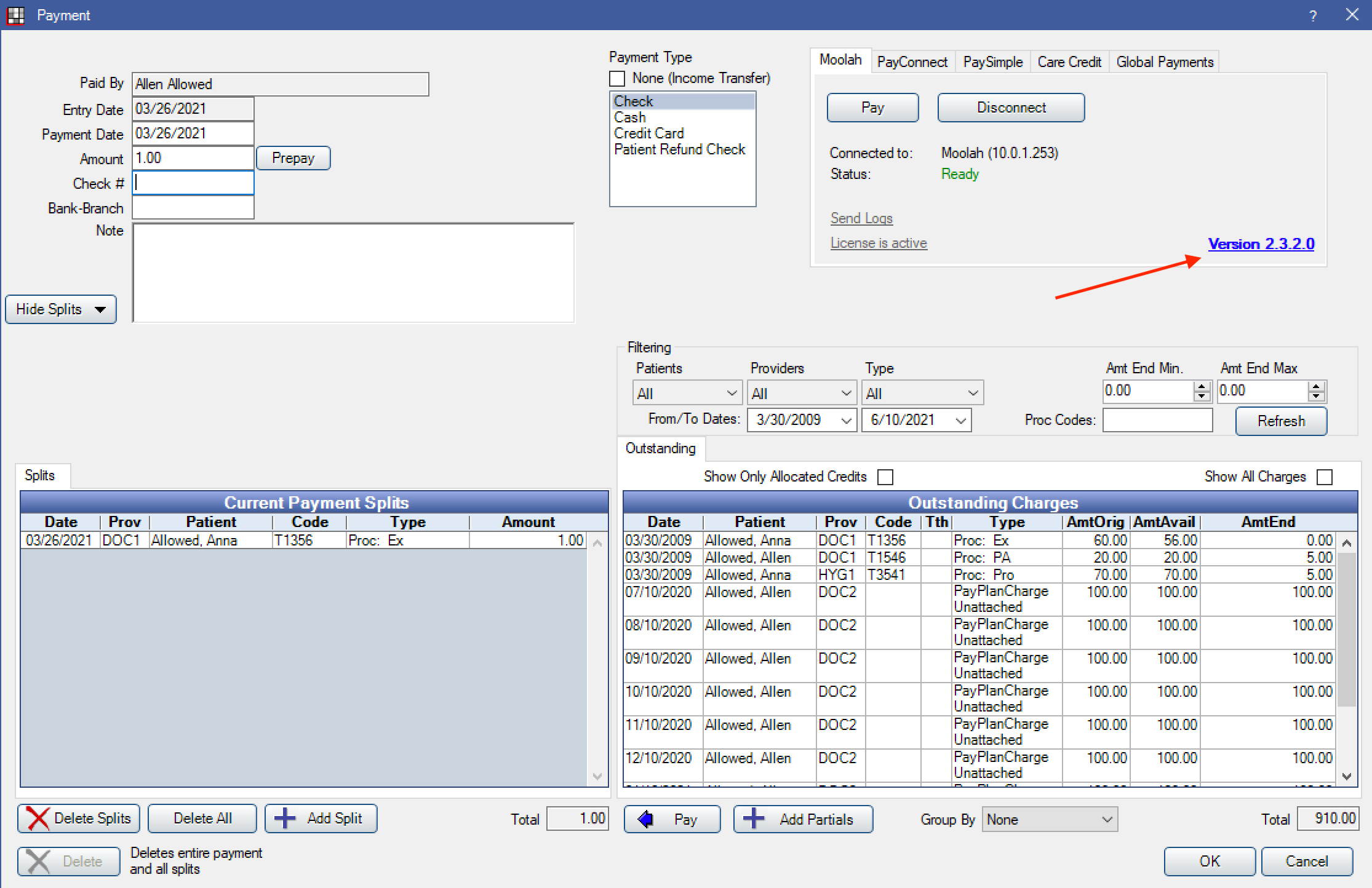The height and width of the screenshot is (888, 1372).
Task: Click the plus icon on Add Partials
Action: point(754,819)
